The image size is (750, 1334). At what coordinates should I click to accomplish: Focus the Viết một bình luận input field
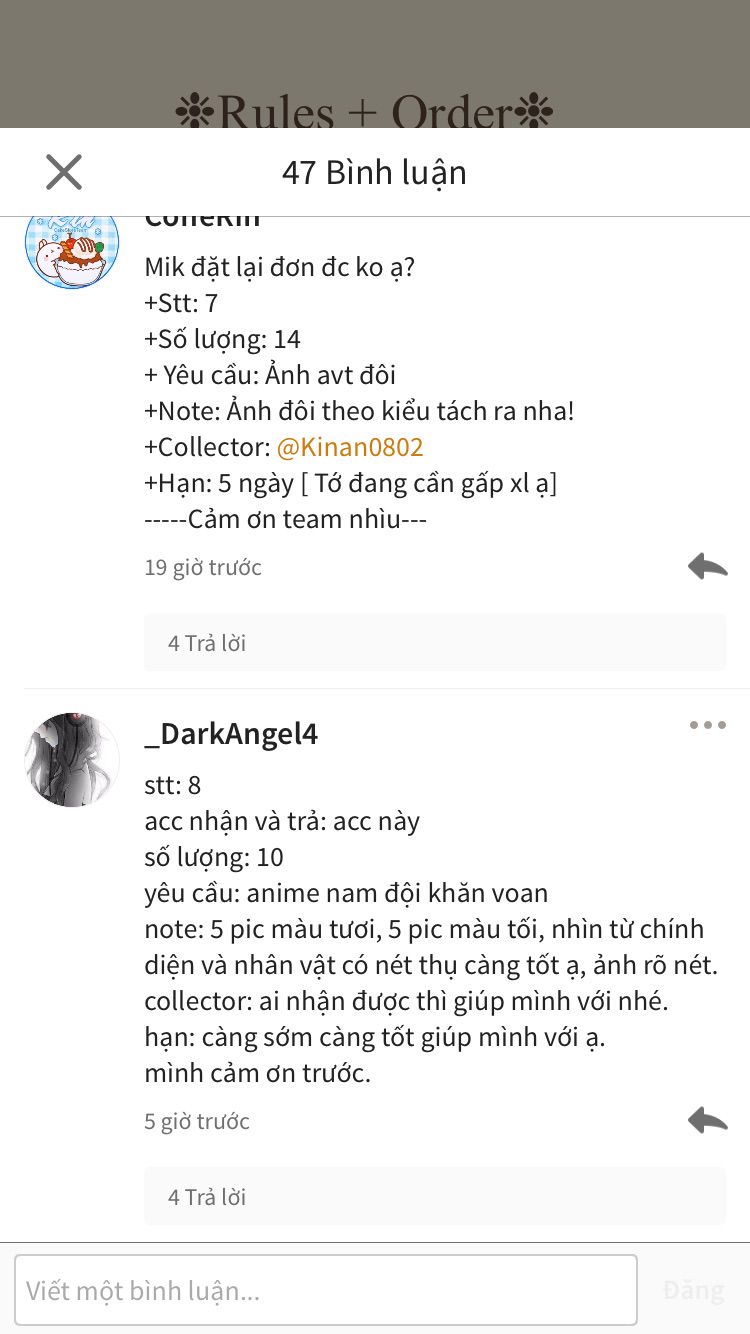tap(326, 1290)
